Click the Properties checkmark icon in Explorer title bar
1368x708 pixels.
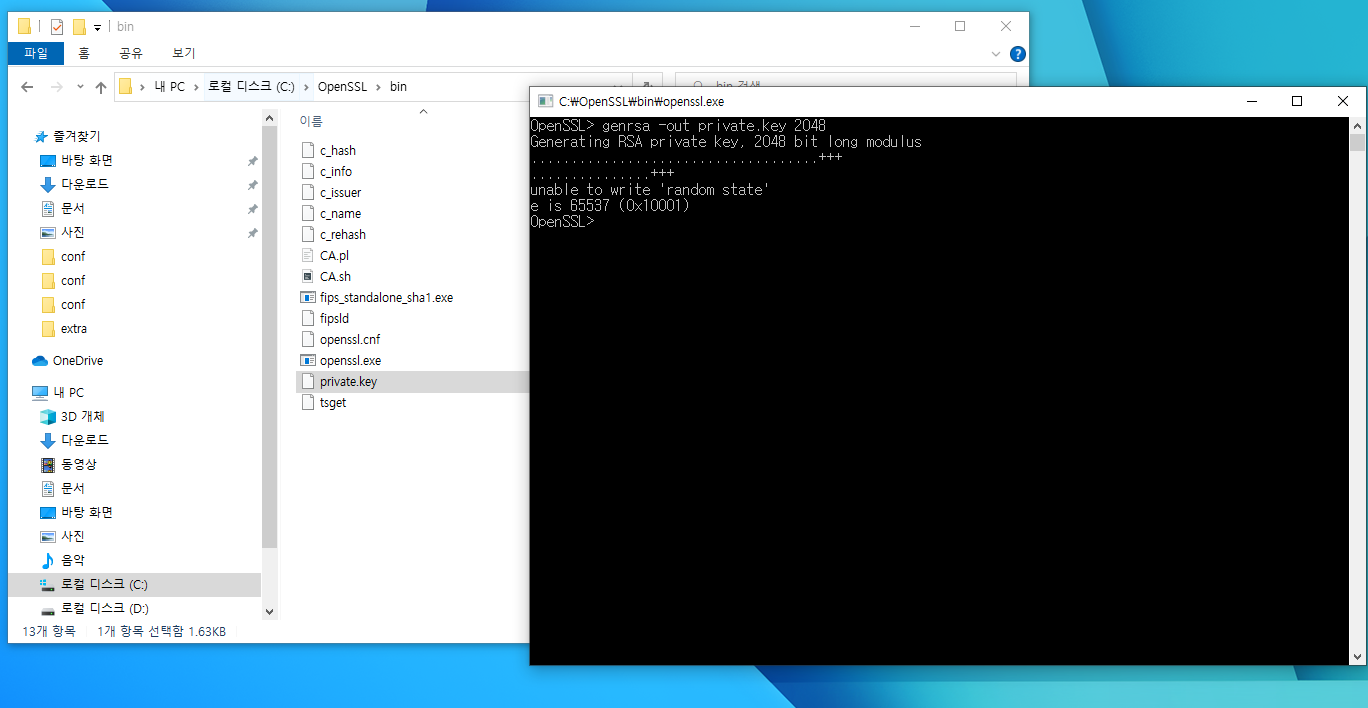57,27
